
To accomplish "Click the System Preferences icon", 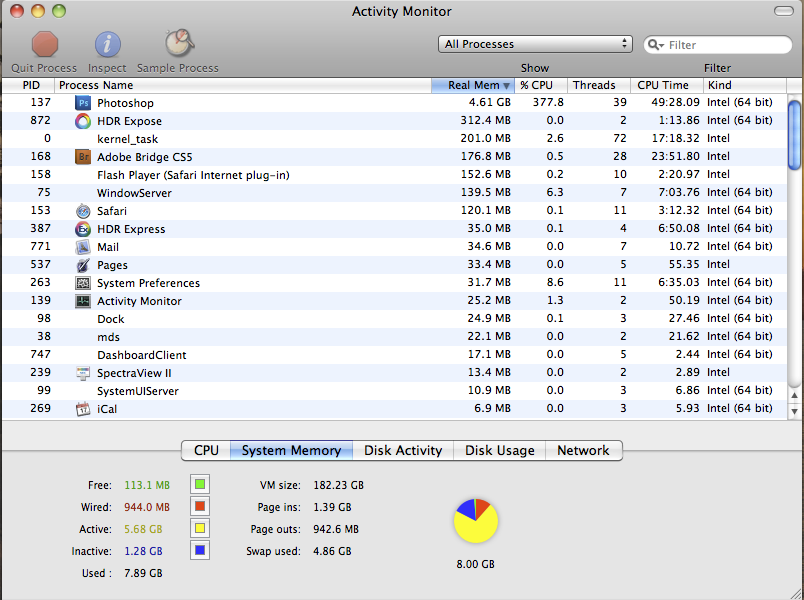I will tap(83, 283).
